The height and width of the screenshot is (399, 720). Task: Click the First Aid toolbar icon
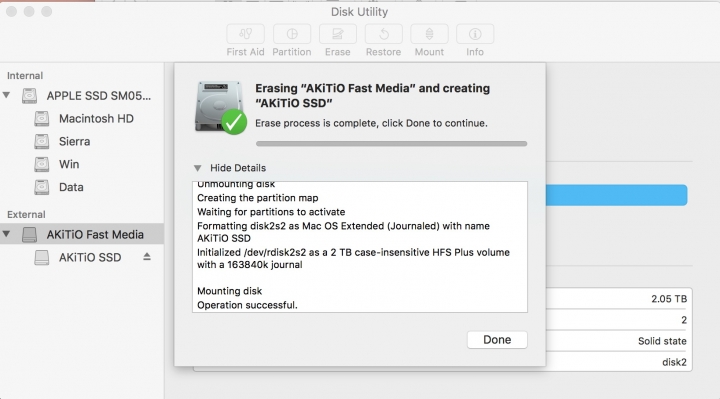click(245, 34)
